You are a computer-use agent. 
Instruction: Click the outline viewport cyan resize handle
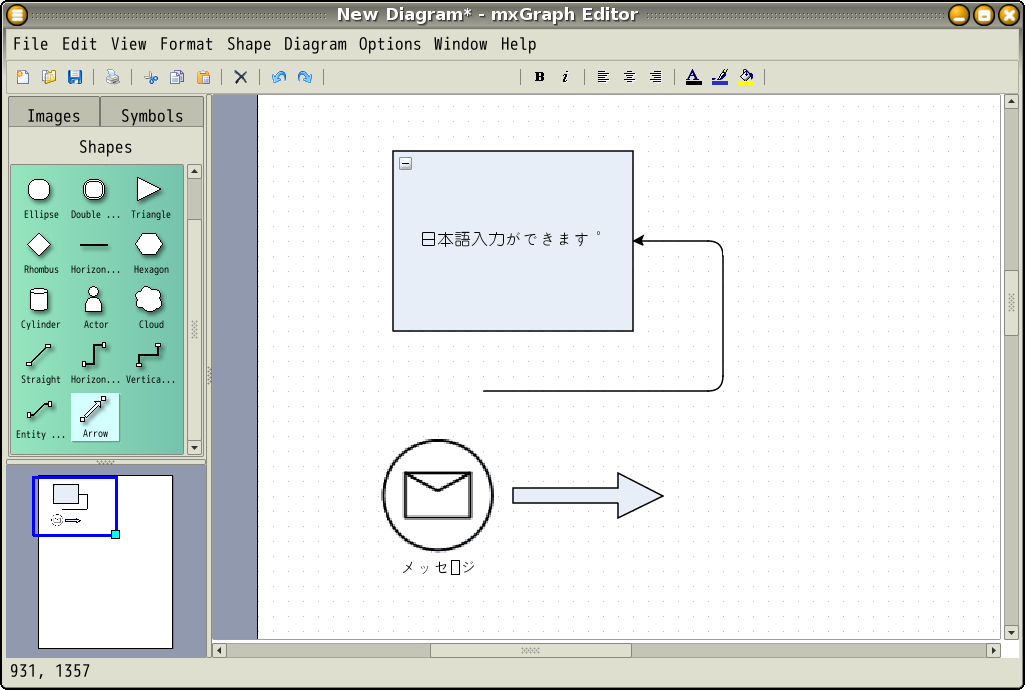pos(116,534)
